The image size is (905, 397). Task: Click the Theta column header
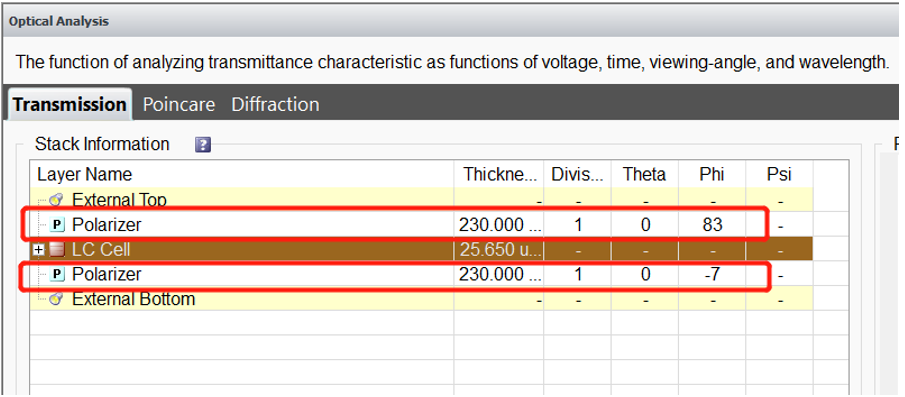(x=645, y=174)
